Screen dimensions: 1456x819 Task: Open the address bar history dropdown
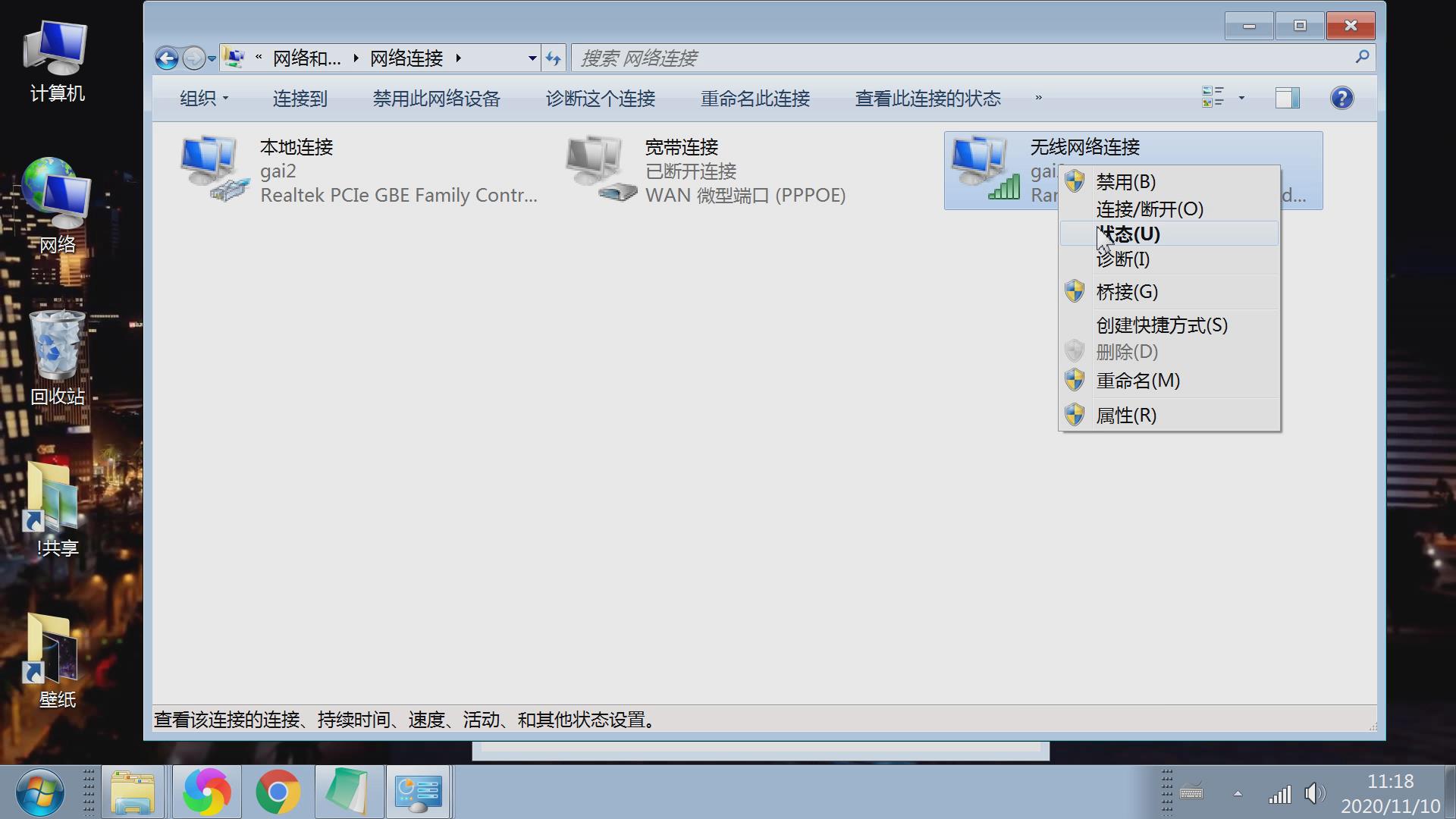[531, 58]
